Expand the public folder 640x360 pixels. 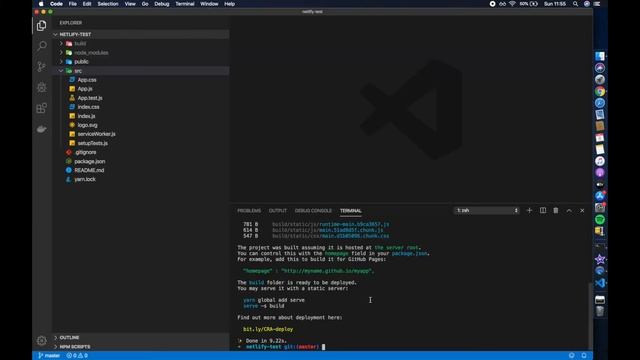click(x=141, y=62)
